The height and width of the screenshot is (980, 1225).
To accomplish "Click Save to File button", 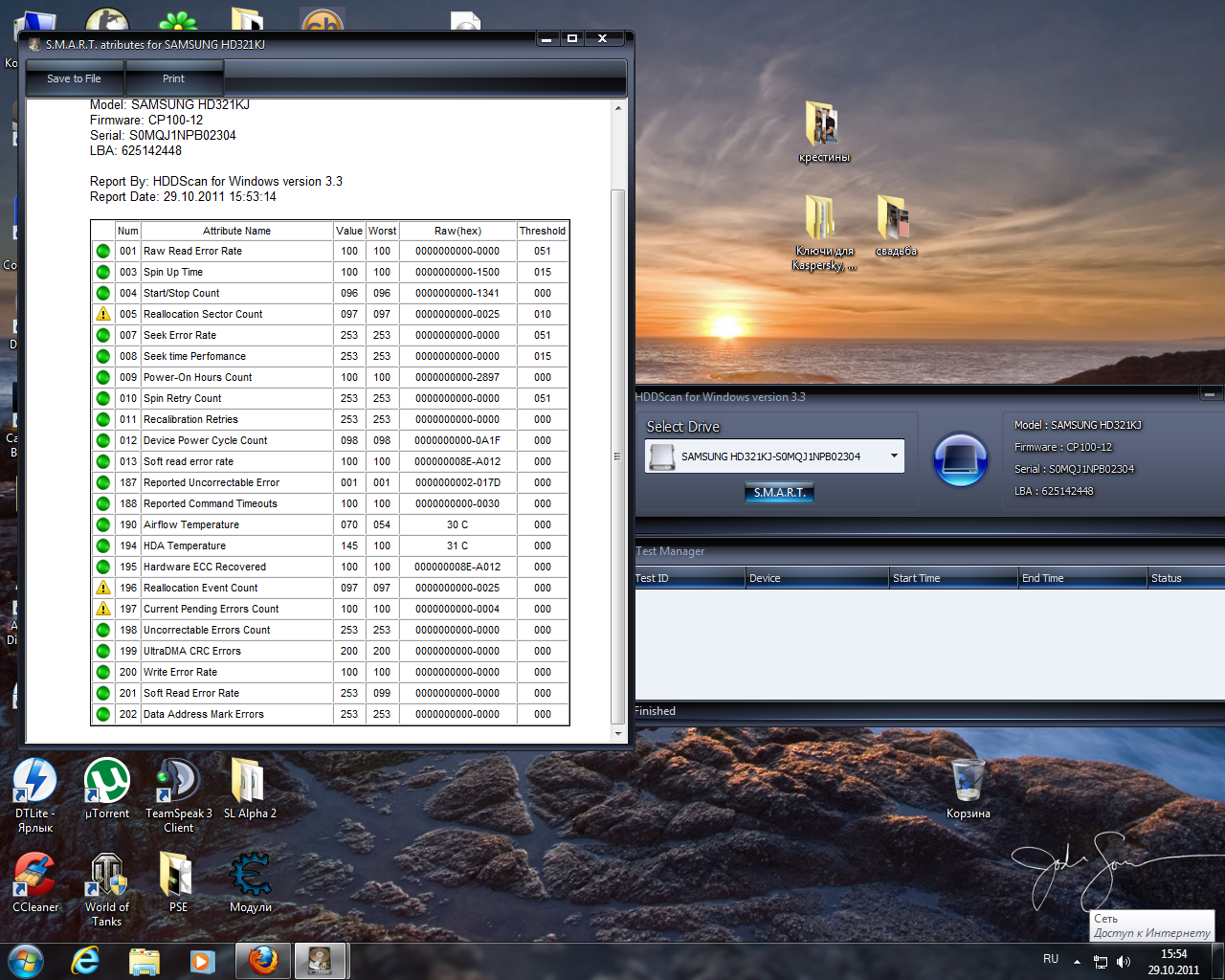I will coord(74,78).
